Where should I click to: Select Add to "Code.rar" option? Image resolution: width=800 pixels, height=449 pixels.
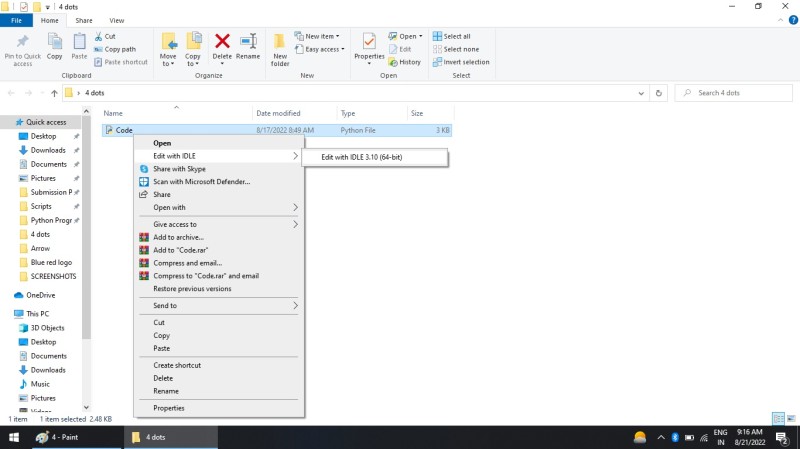pyautogui.click(x=180, y=250)
